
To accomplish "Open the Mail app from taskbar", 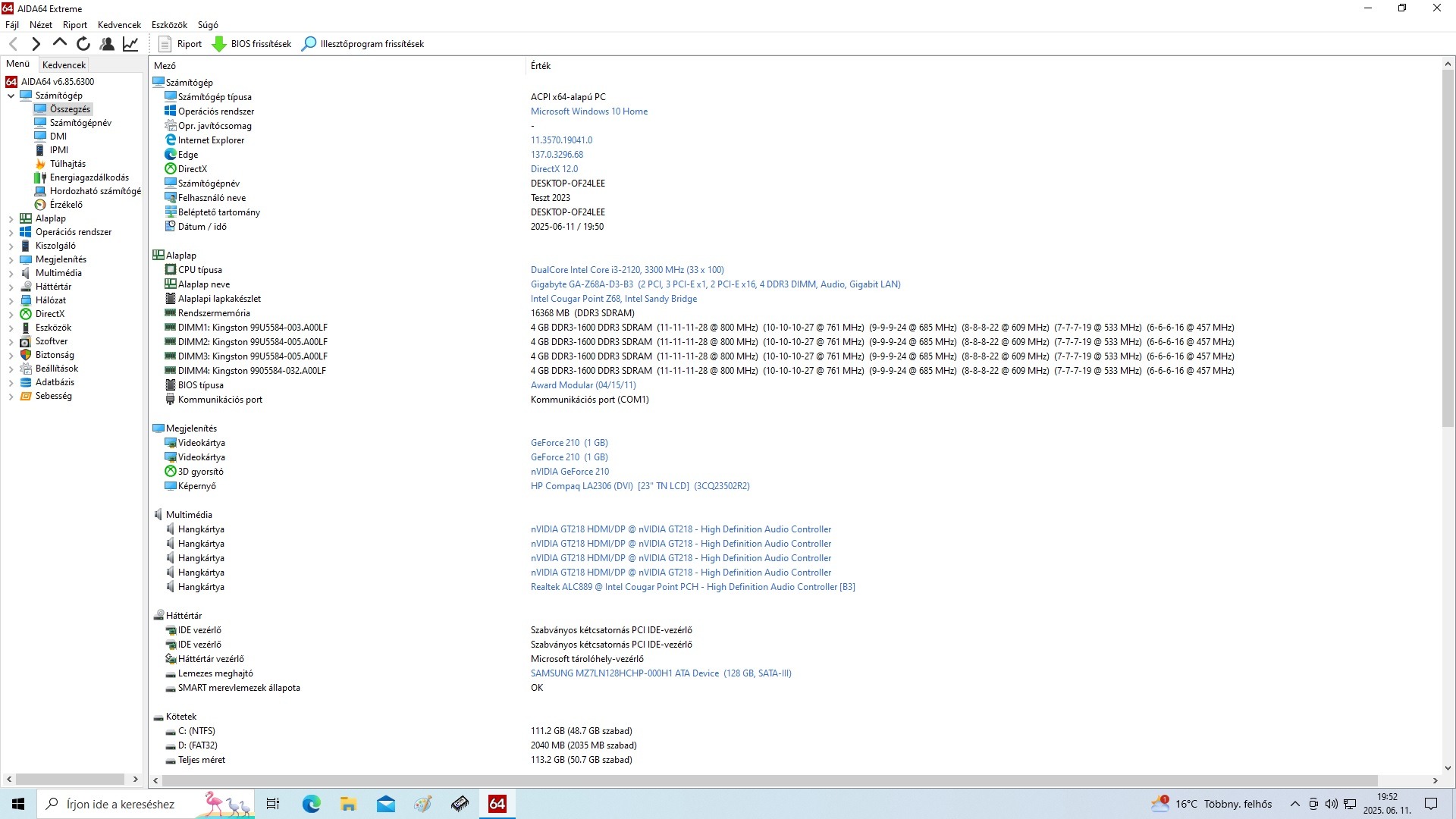I will pyautogui.click(x=386, y=804).
